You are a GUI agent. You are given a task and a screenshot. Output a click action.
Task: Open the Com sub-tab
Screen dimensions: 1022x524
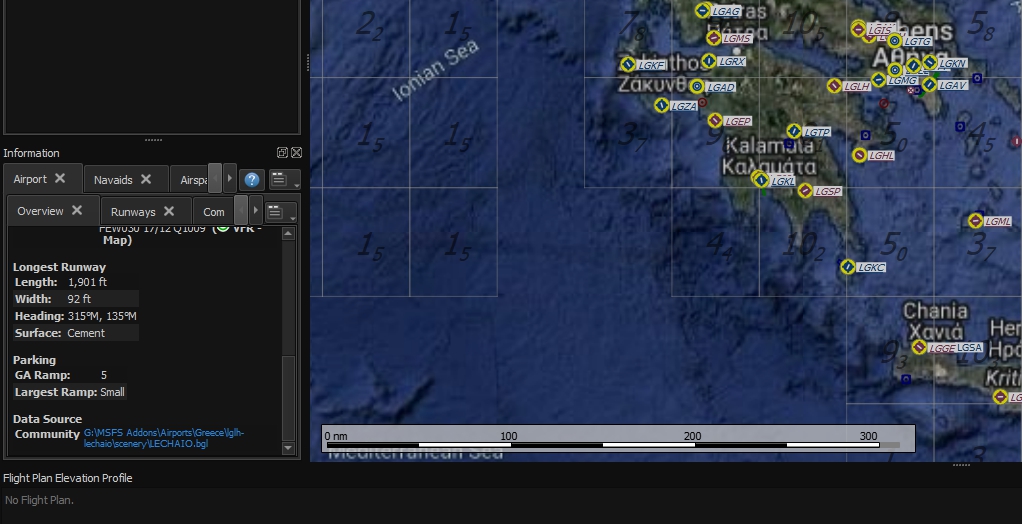pyautogui.click(x=214, y=212)
